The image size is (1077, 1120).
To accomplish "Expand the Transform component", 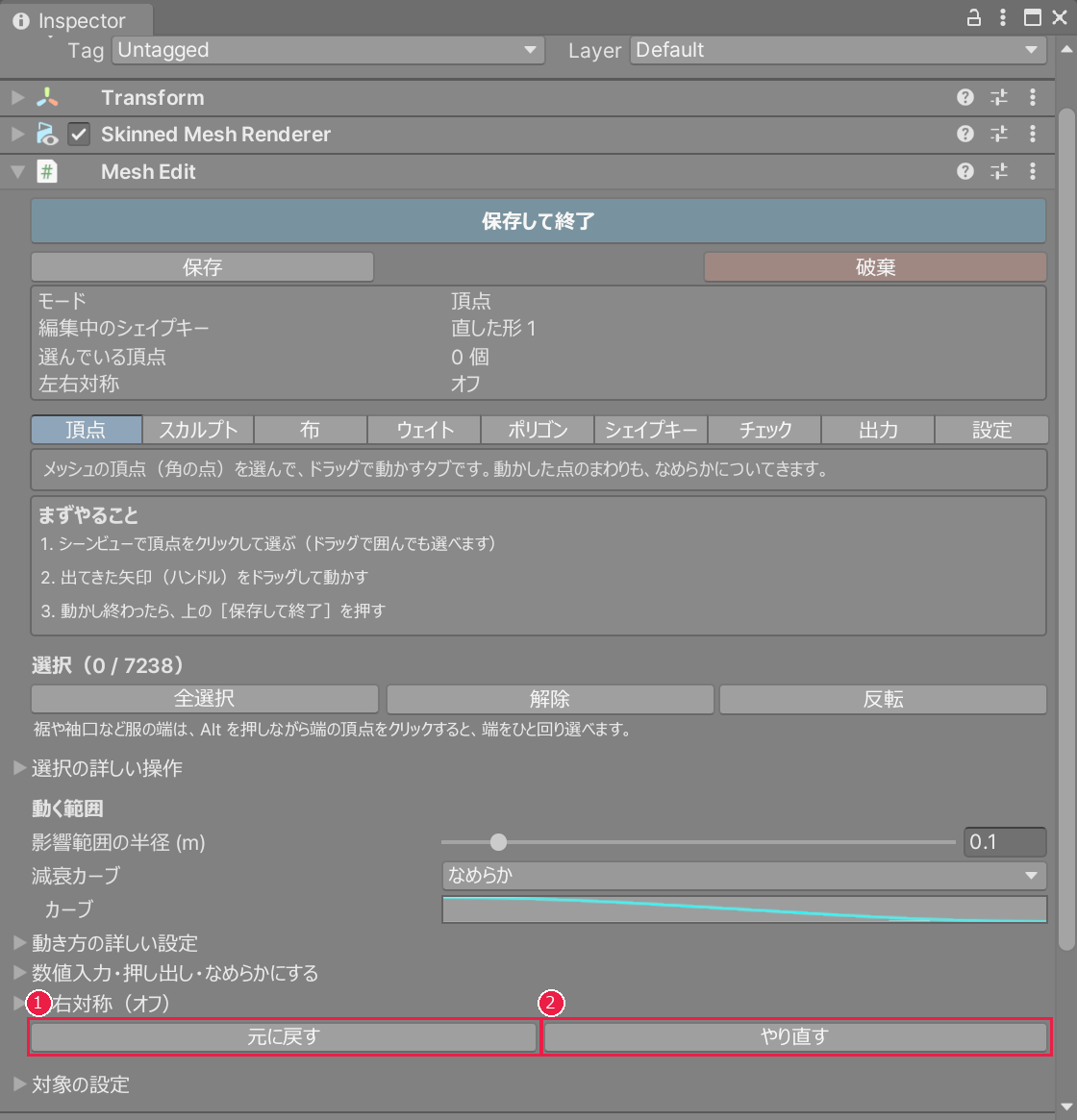I will (18, 97).
